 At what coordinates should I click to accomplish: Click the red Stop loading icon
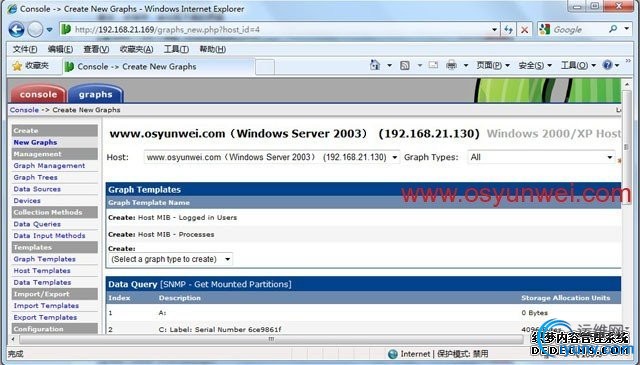tap(524, 29)
